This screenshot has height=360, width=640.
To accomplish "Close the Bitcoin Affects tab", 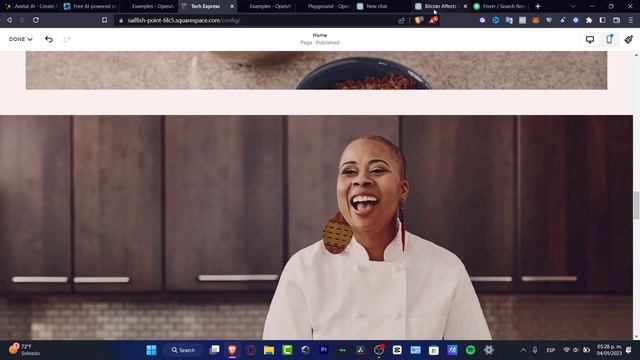I will click(x=465, y=6).
